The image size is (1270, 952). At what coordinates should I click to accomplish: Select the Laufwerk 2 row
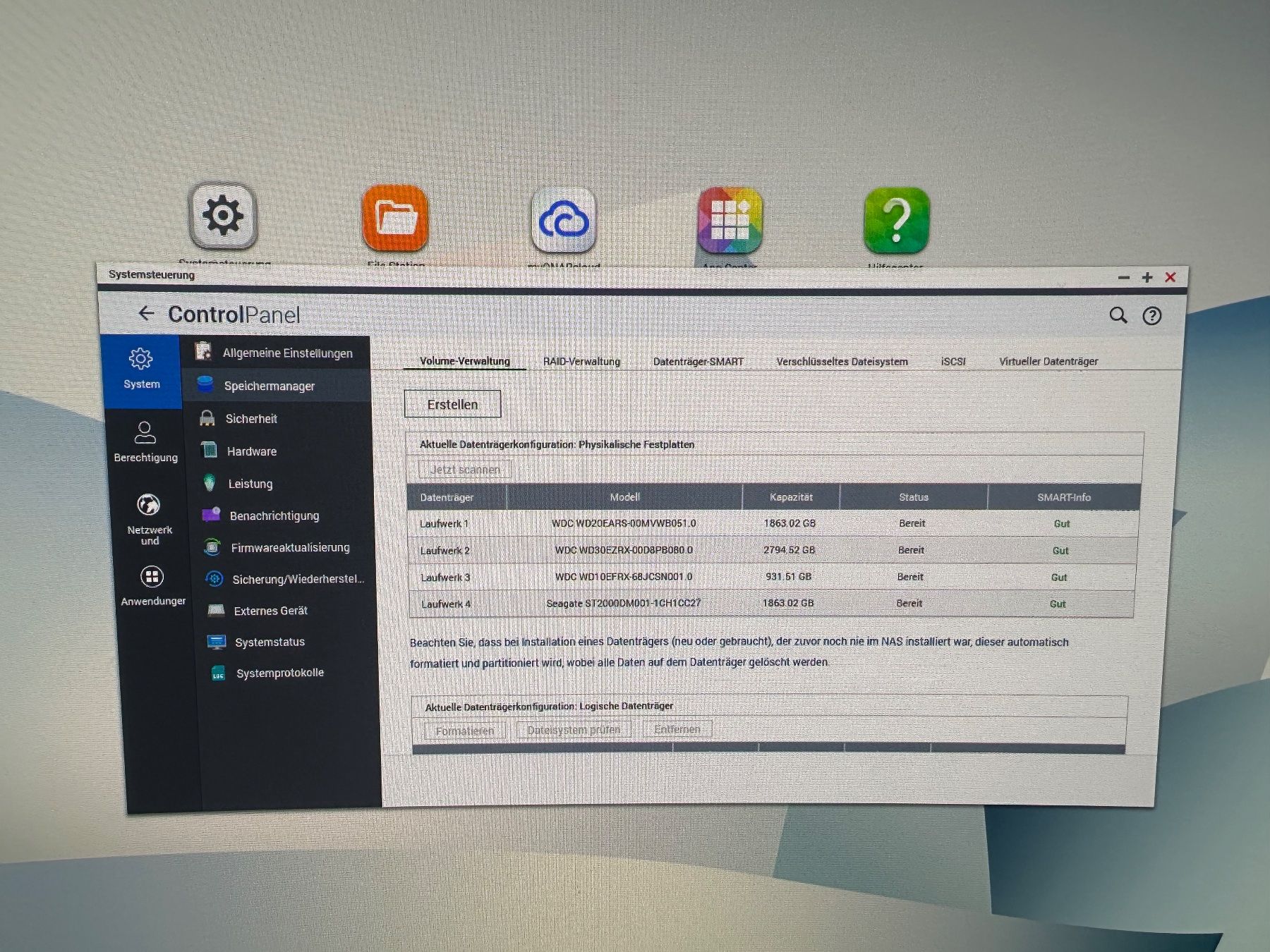point(773,550)
